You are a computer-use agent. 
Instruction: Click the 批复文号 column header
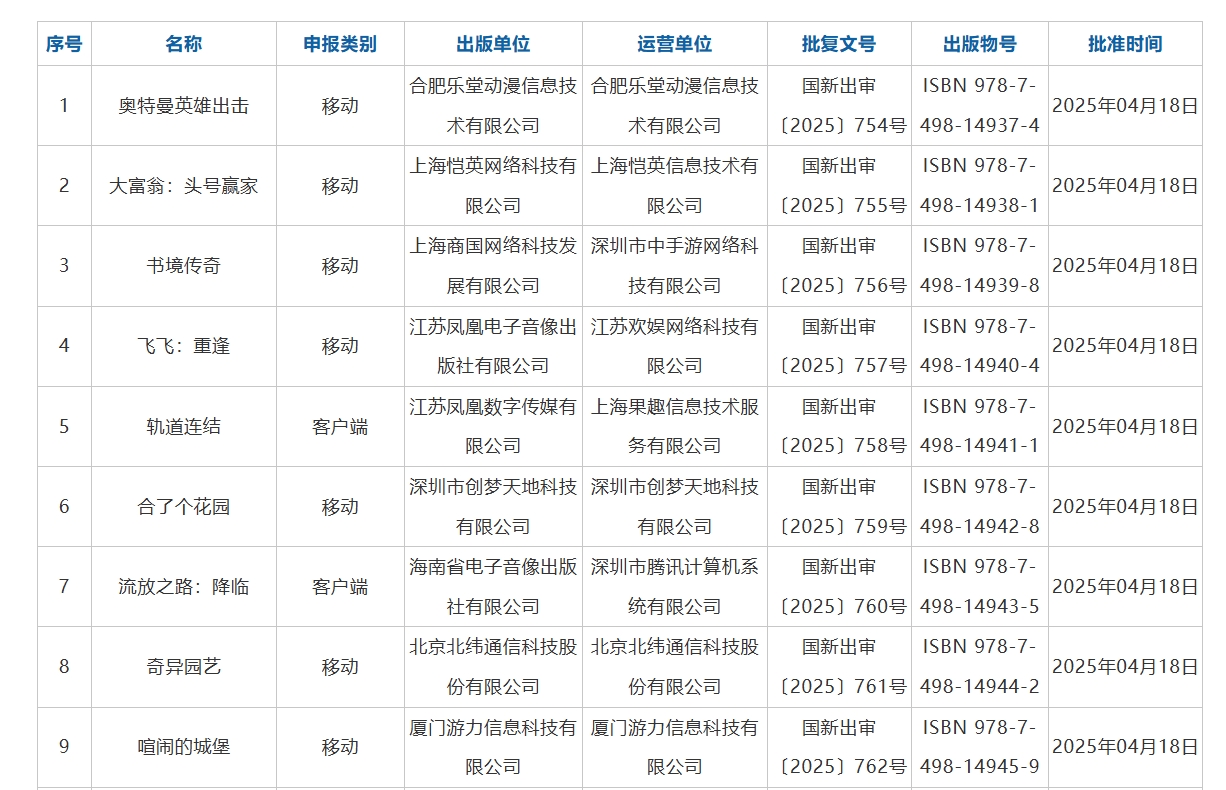(x=839, y=44)
